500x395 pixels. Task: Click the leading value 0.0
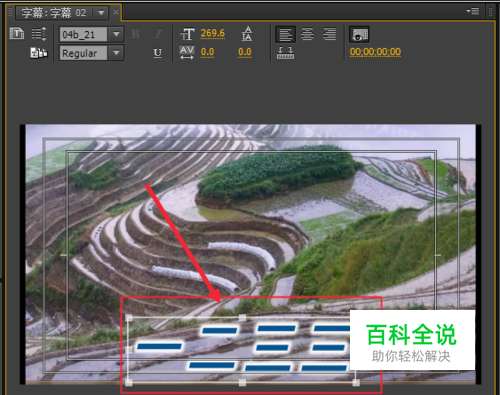(x=245, y=52)
